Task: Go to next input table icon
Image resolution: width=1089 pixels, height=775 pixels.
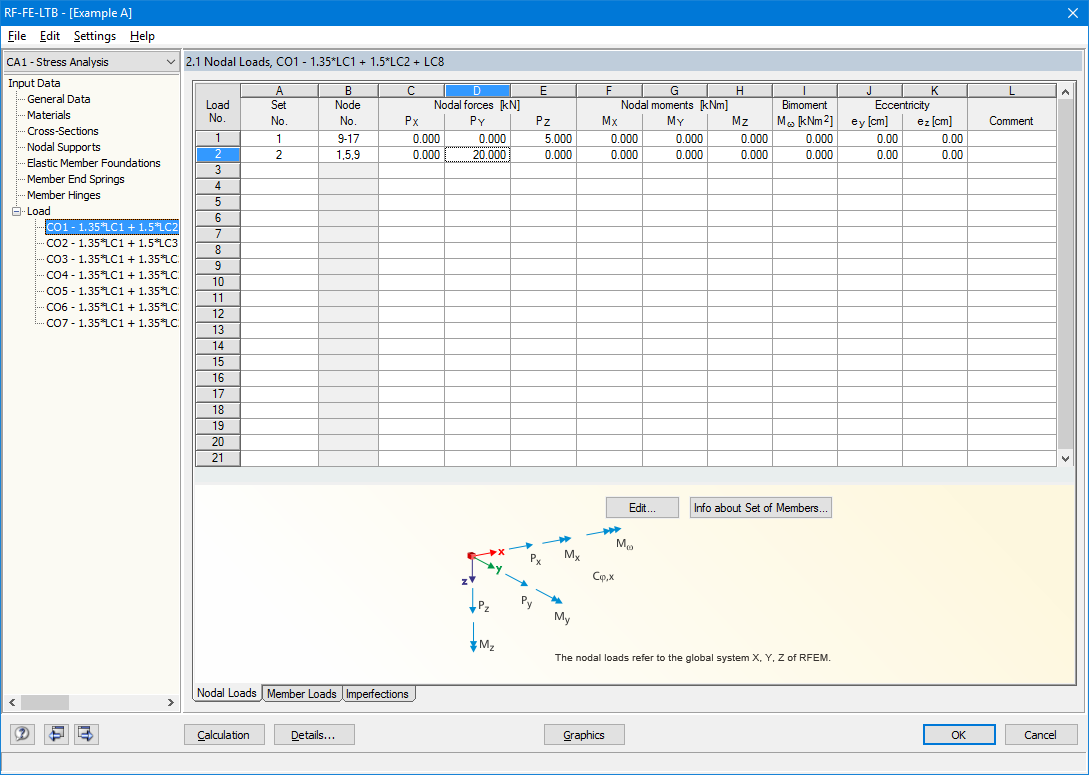Action: tap(86, 734)
